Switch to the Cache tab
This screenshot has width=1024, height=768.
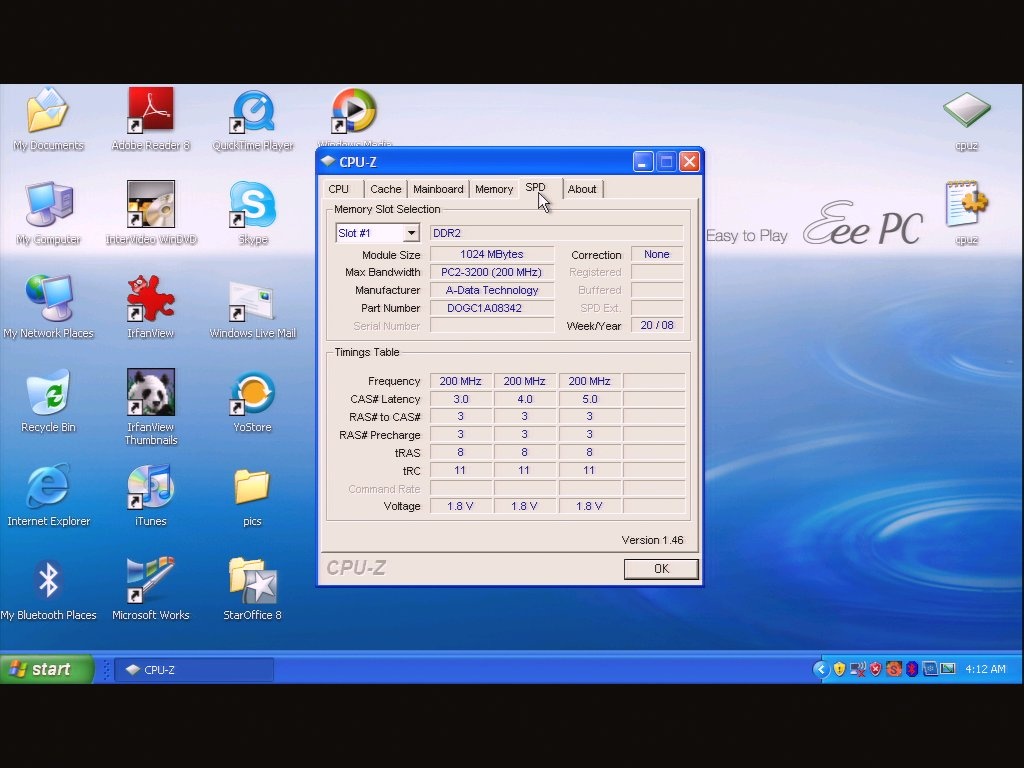coord(385,189)
